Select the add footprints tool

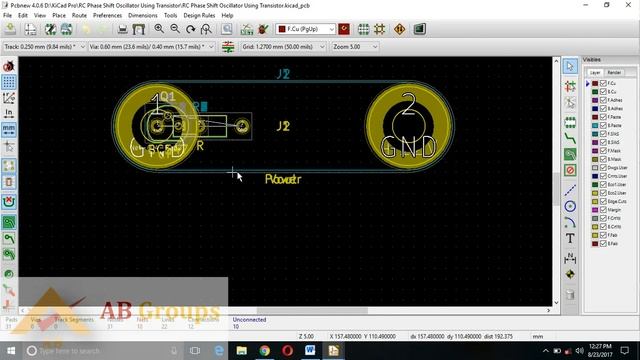click(570, 122)
